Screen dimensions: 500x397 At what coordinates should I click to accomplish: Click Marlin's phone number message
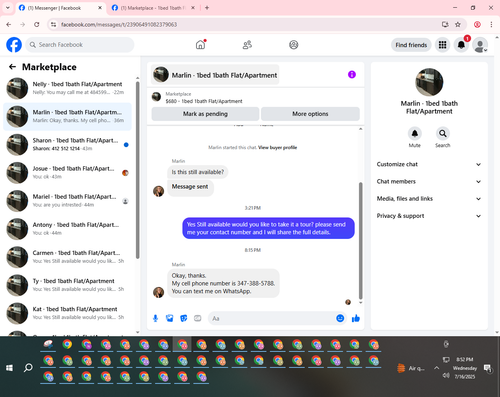(223, 283)
